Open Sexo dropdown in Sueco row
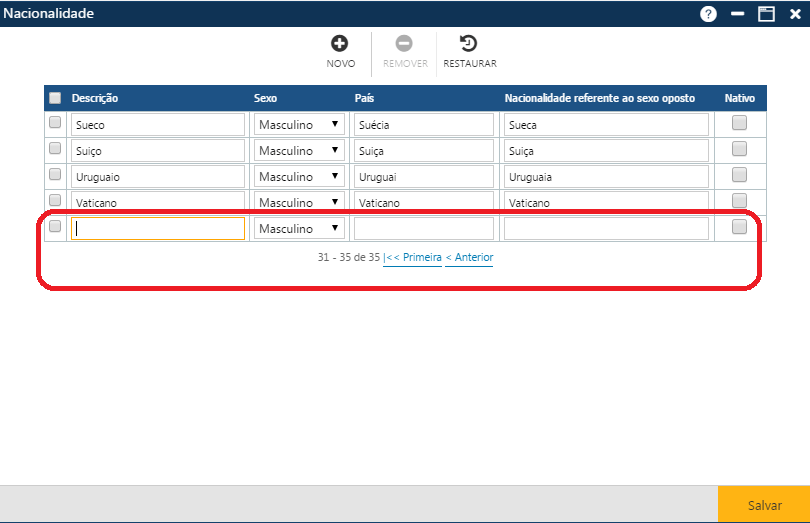The width and height of the screenshot is (810, 523). pyautogui.click(x=299, y=125)
